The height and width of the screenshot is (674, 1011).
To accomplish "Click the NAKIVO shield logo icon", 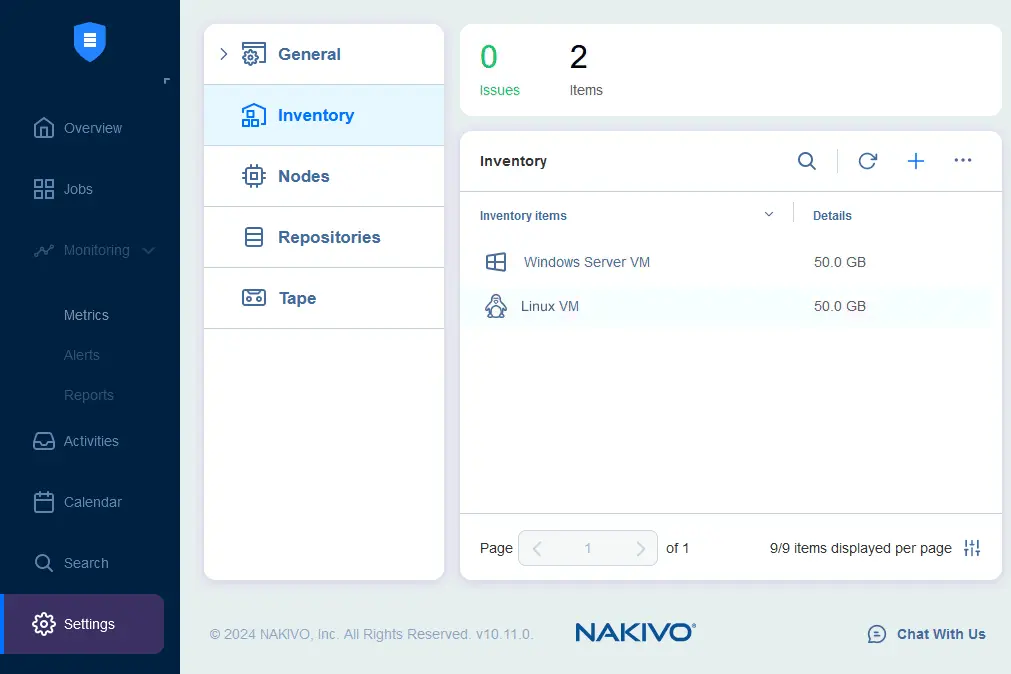I will coord(90,42).
